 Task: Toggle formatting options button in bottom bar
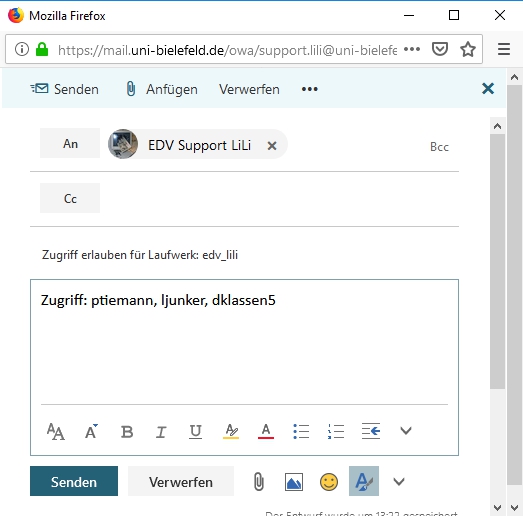364,481
